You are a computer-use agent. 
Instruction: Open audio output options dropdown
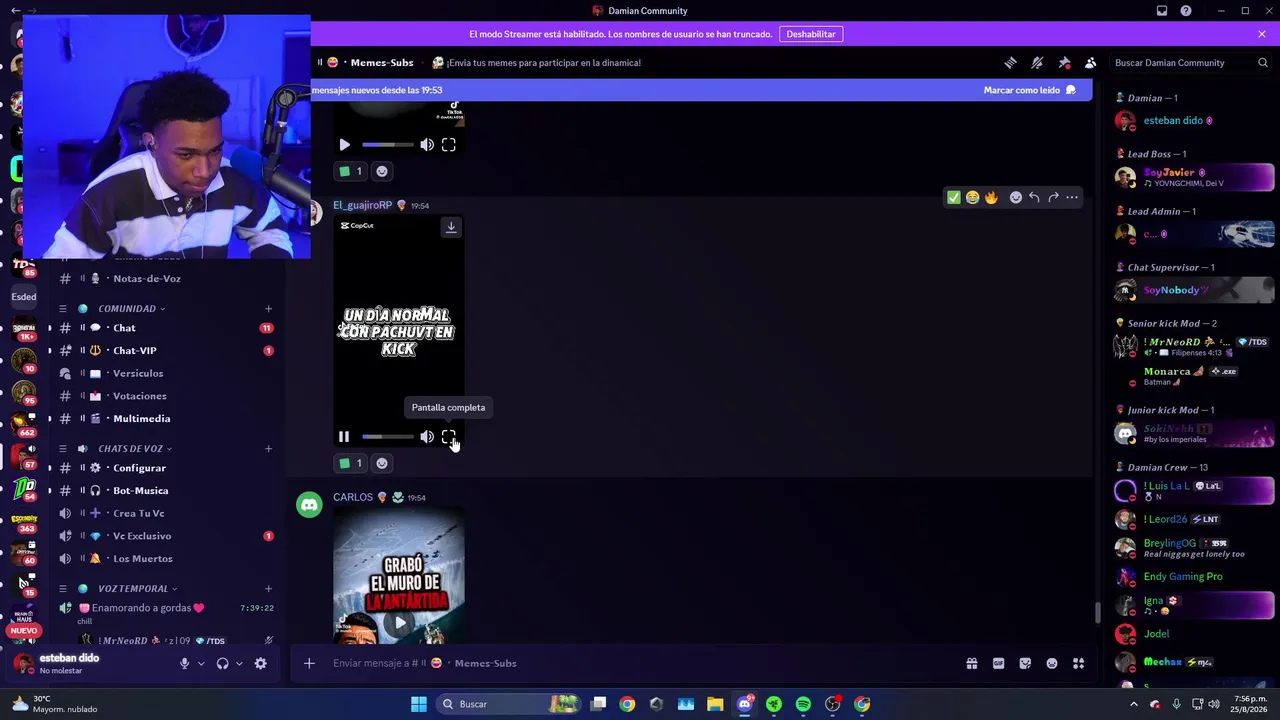(x=239, y=663)
